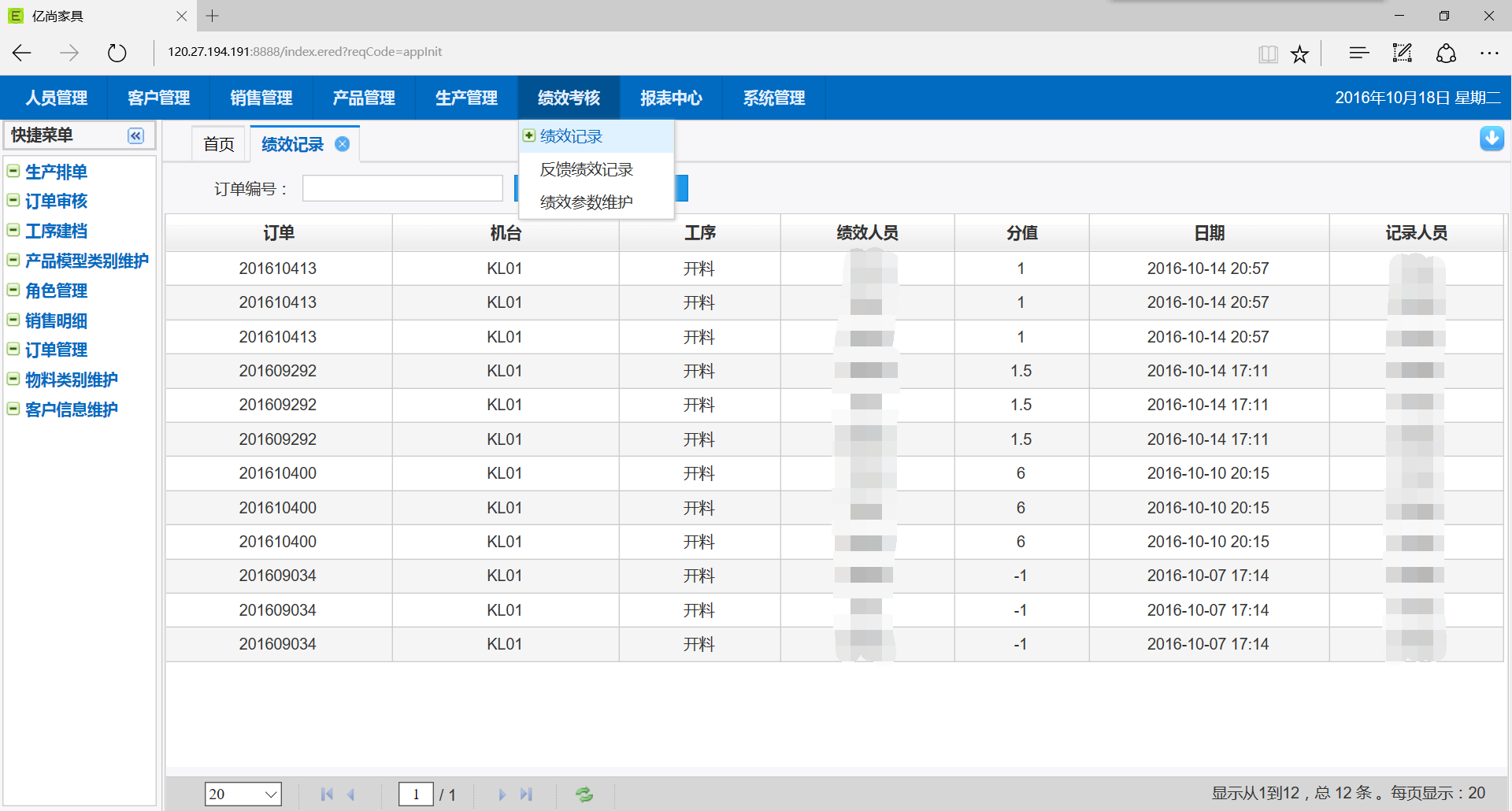Go to the previous page
The height and width of the screenshot is (811, 1512).
coord(351,794)
